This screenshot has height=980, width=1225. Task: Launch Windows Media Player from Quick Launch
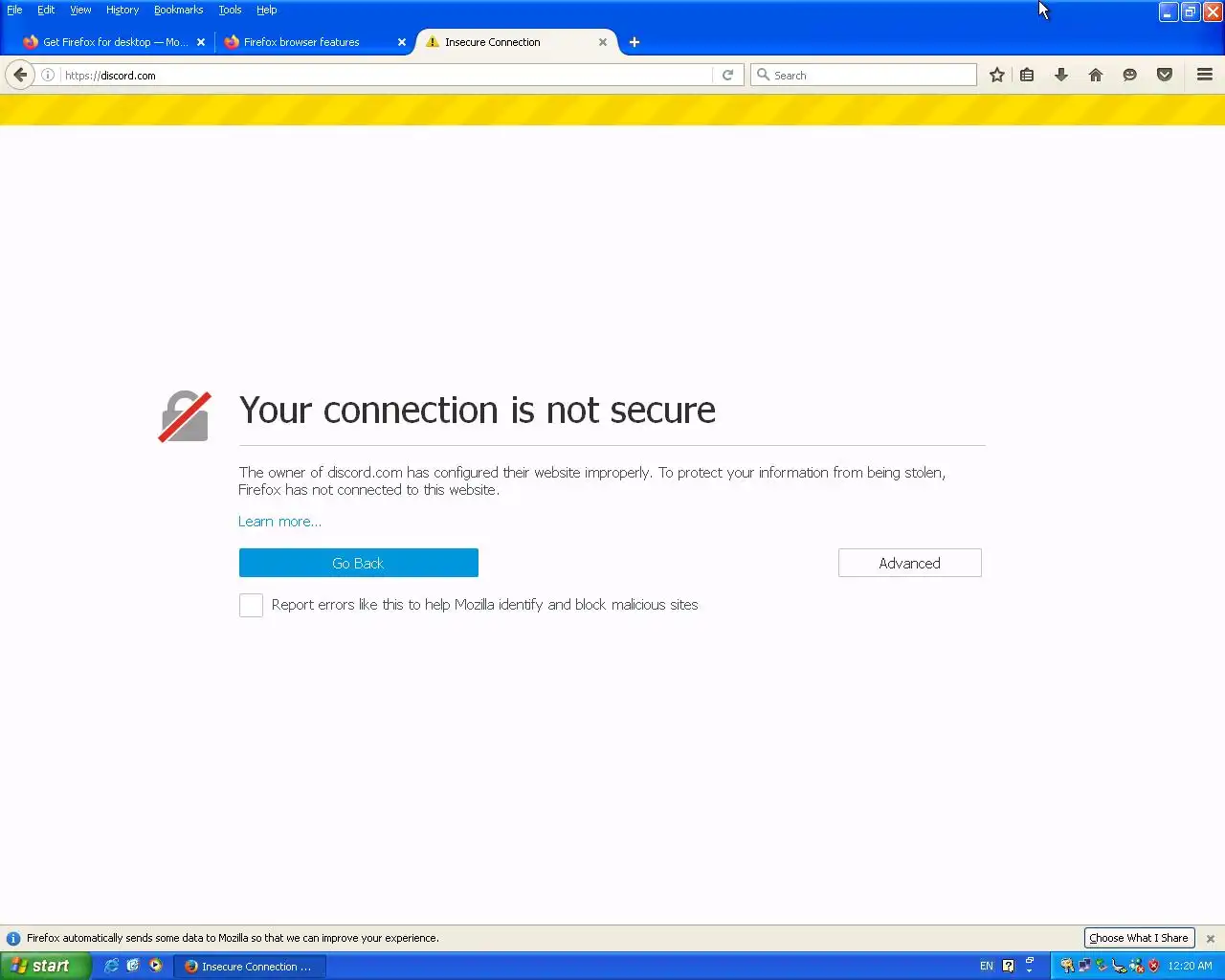155,966
